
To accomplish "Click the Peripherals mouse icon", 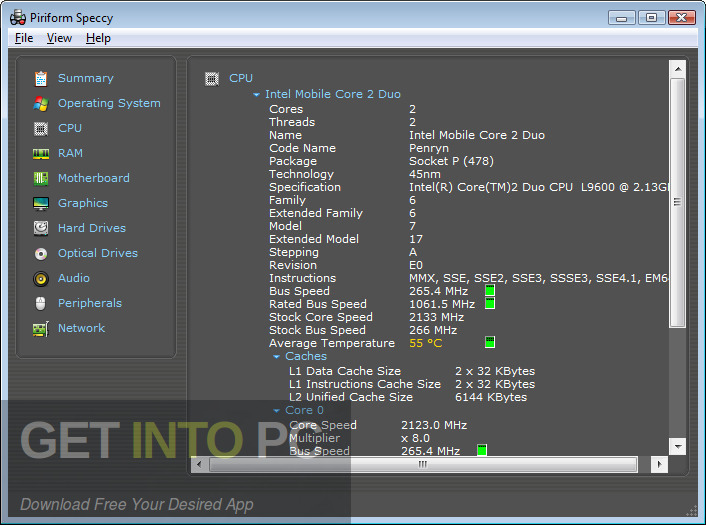I will coord(41,303).
